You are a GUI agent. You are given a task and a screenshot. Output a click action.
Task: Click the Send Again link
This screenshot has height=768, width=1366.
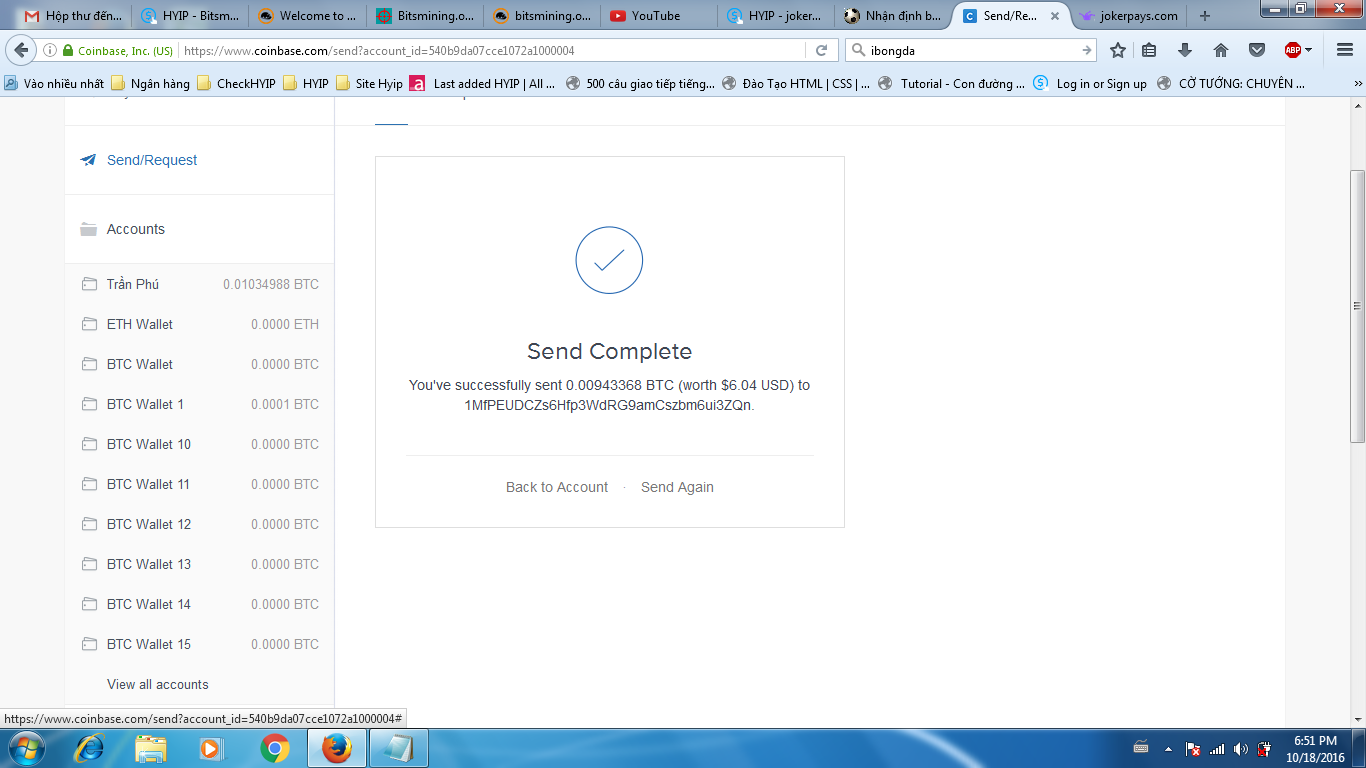pyautogui.click(x=677, y=487)
